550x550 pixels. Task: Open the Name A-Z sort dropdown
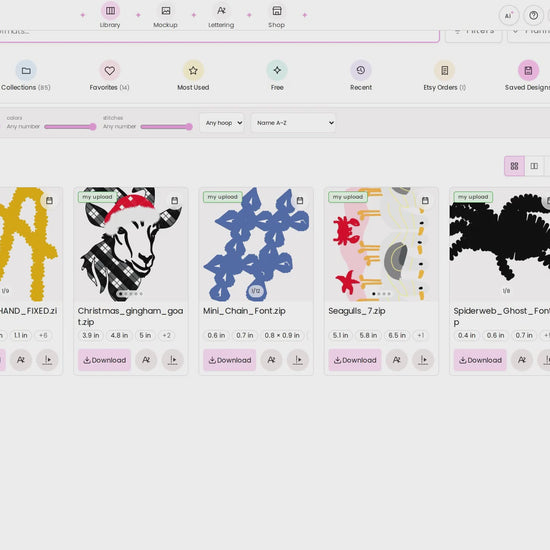click(x=293, y=123)
